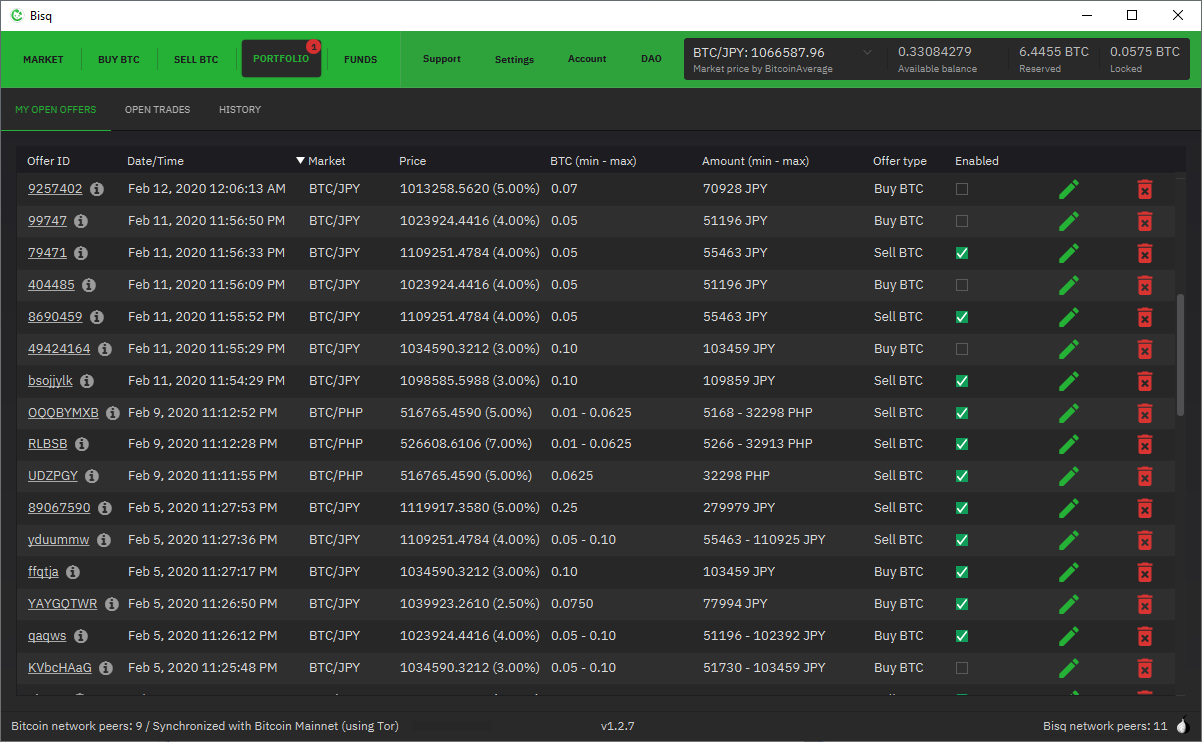Edit offer 49424164 using pencil icon

click(1069, 349)
